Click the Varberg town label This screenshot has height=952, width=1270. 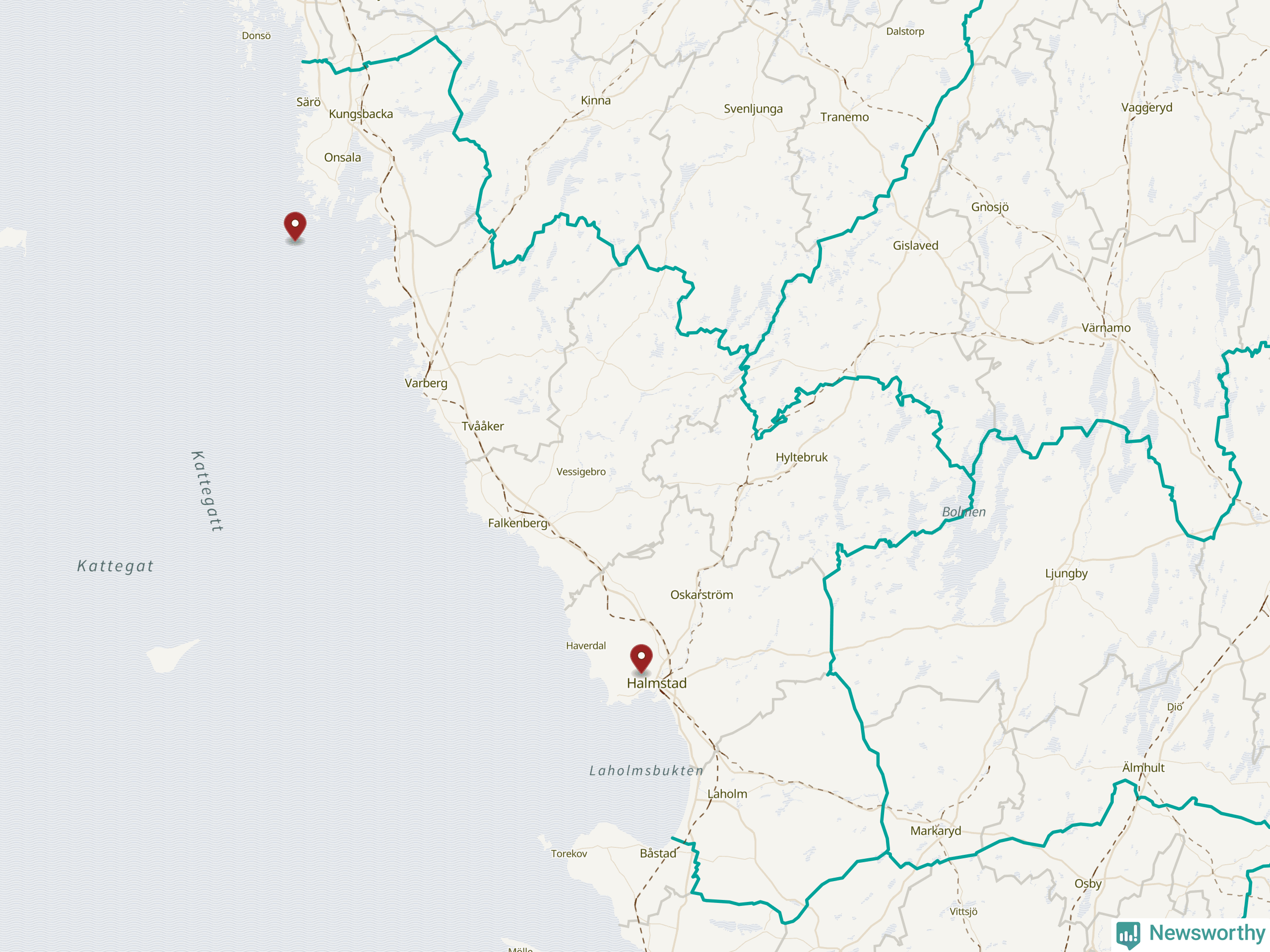pyautogui.click(x=426, y=383)
